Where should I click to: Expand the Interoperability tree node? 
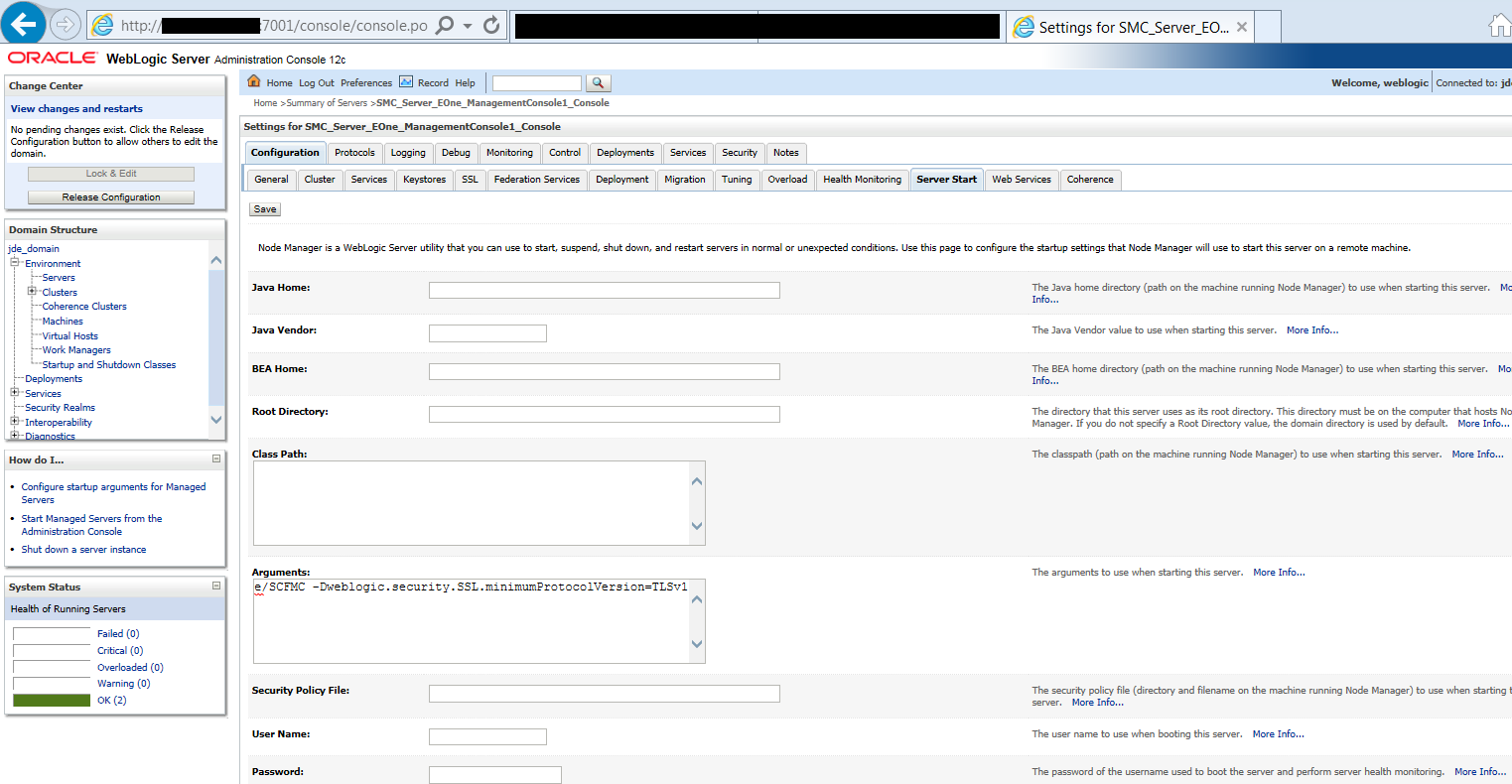[15, 422]
